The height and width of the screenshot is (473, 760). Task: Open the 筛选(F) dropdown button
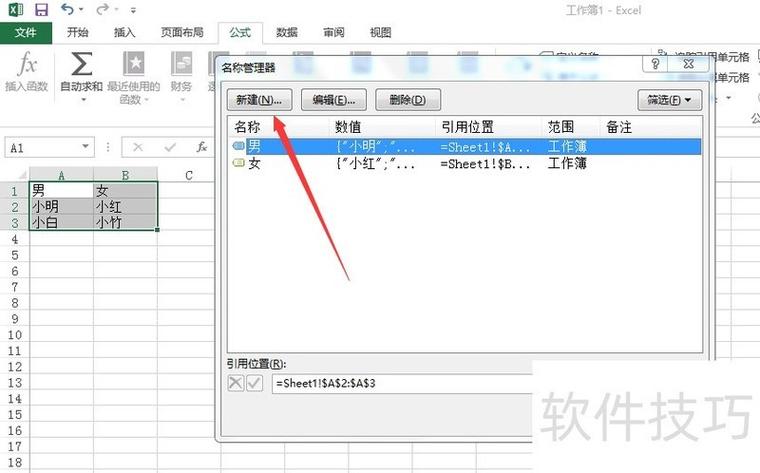point(670,100)
